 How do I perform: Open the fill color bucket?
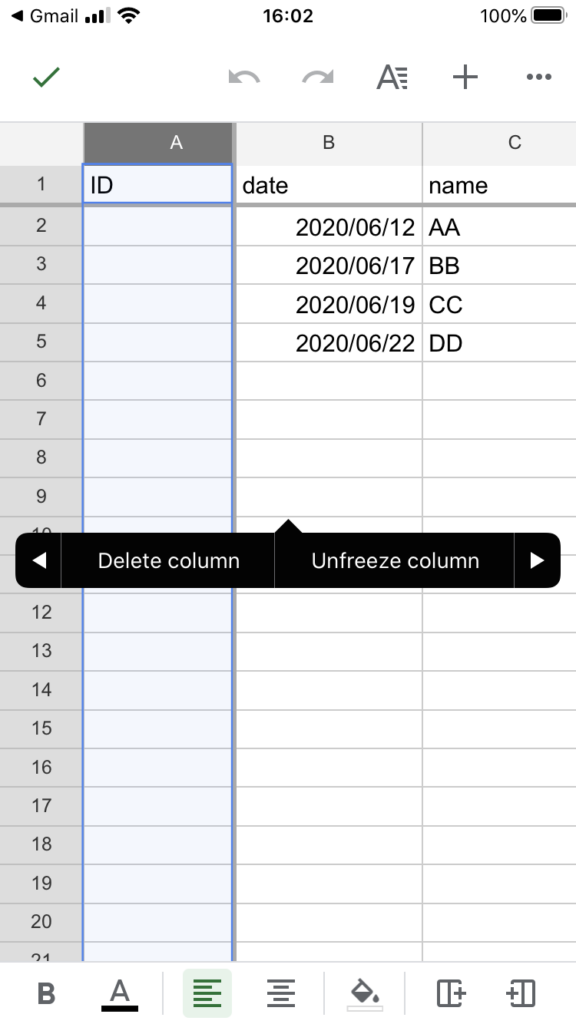365,995
